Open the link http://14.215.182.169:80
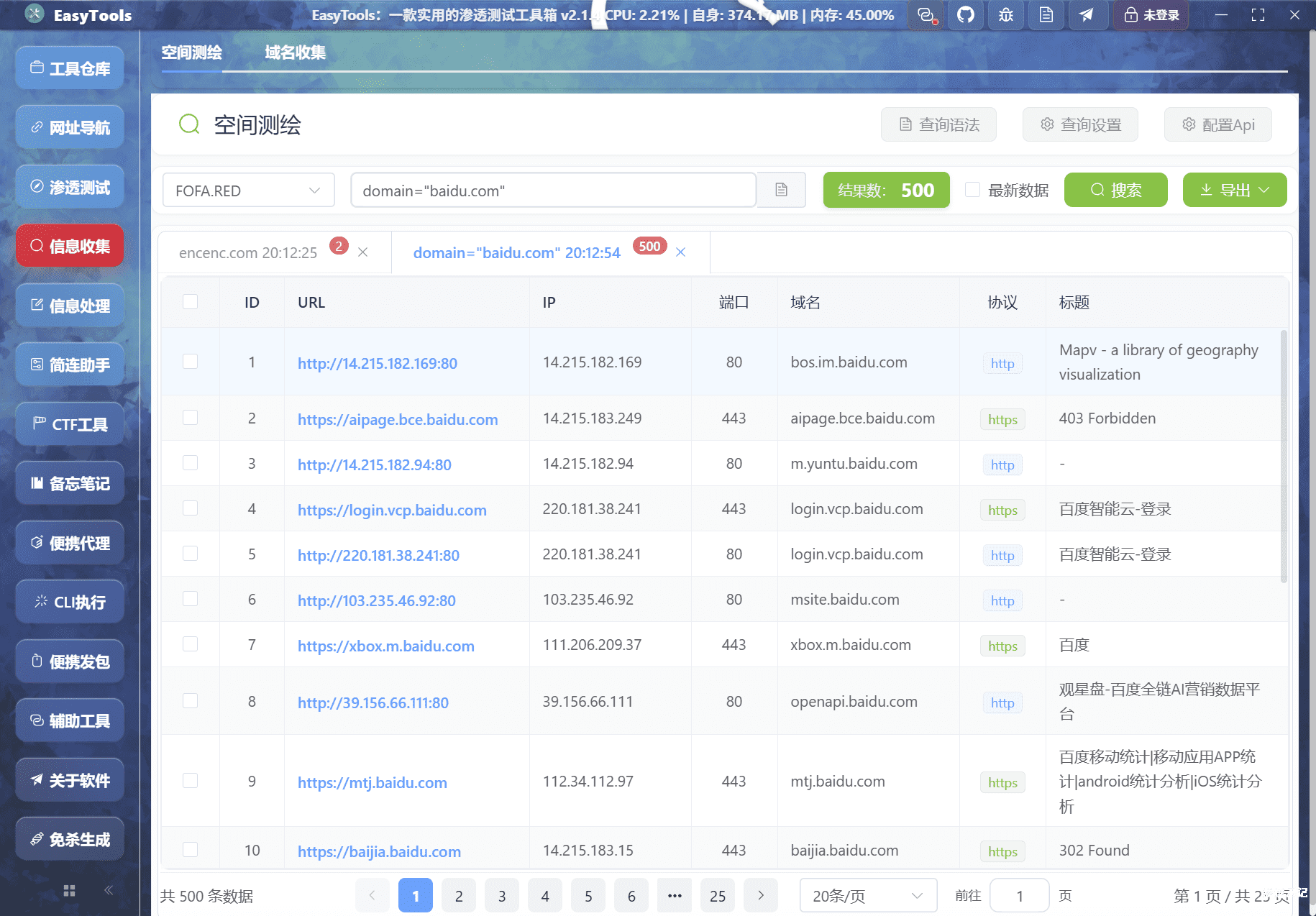Screen dimensions: 1316x916 tap(377, 363)
